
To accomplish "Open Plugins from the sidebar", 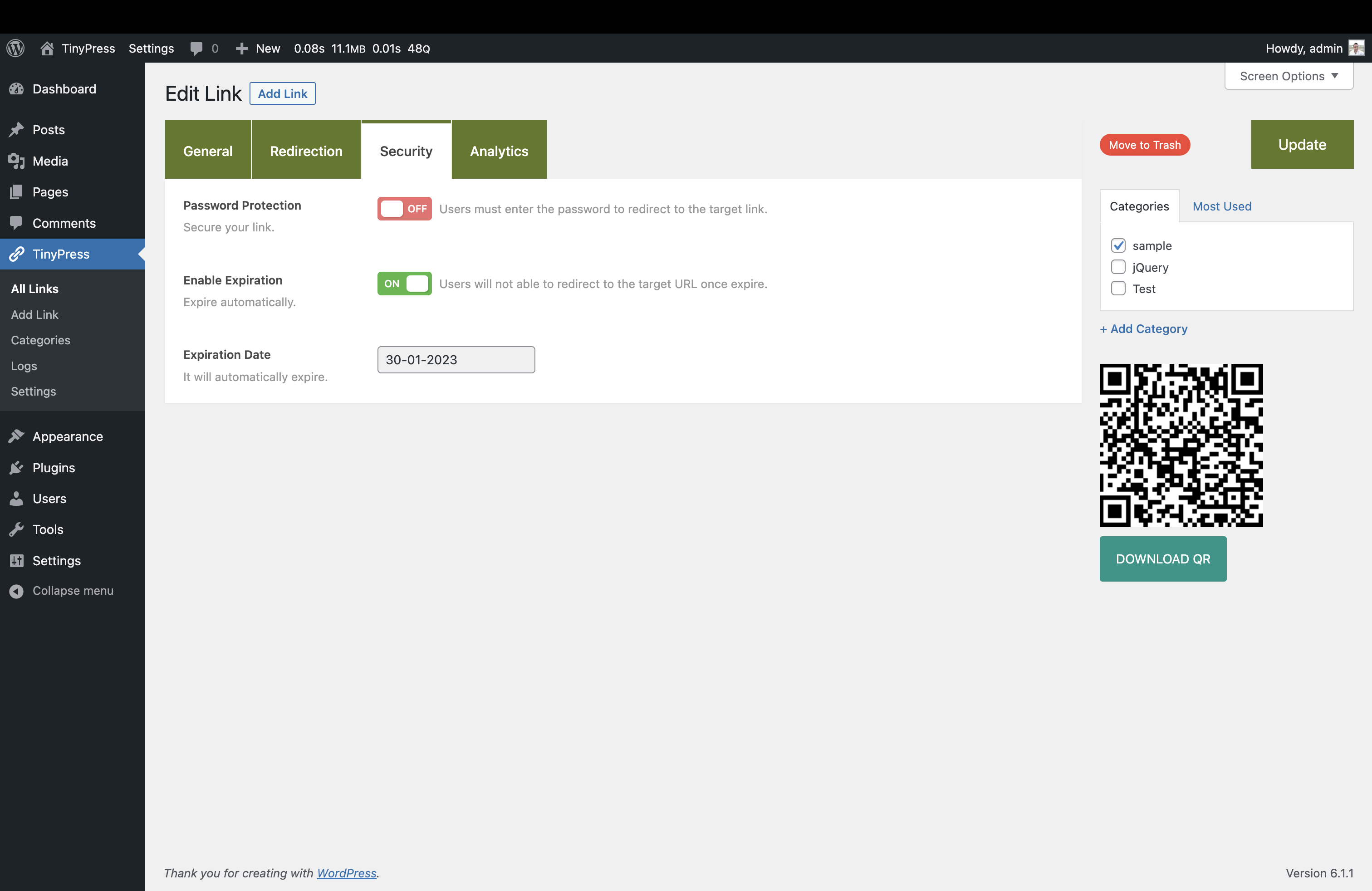I will (73, 467).
